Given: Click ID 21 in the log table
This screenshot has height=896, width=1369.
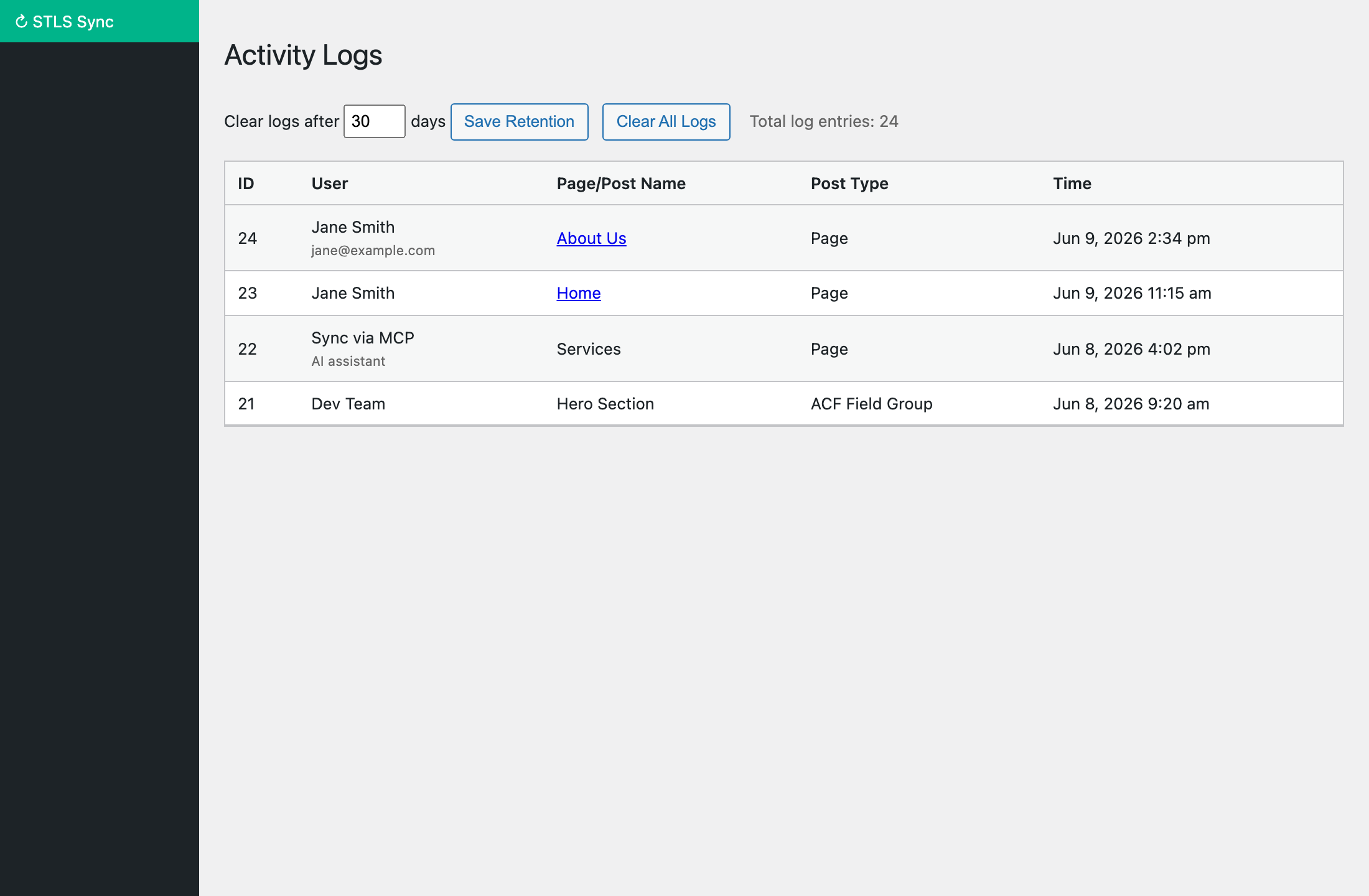Looking at the screenshot, I should coord(246,404).
